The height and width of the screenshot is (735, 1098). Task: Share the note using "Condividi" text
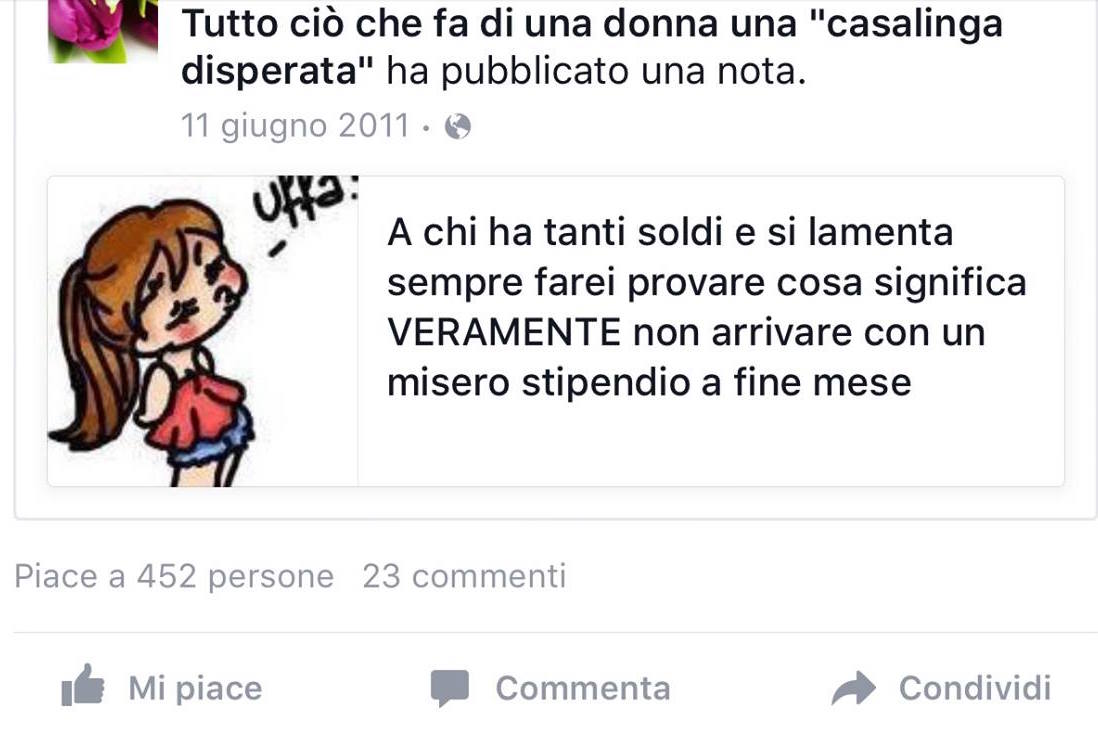pyautogui.click(x=975, y=688)
